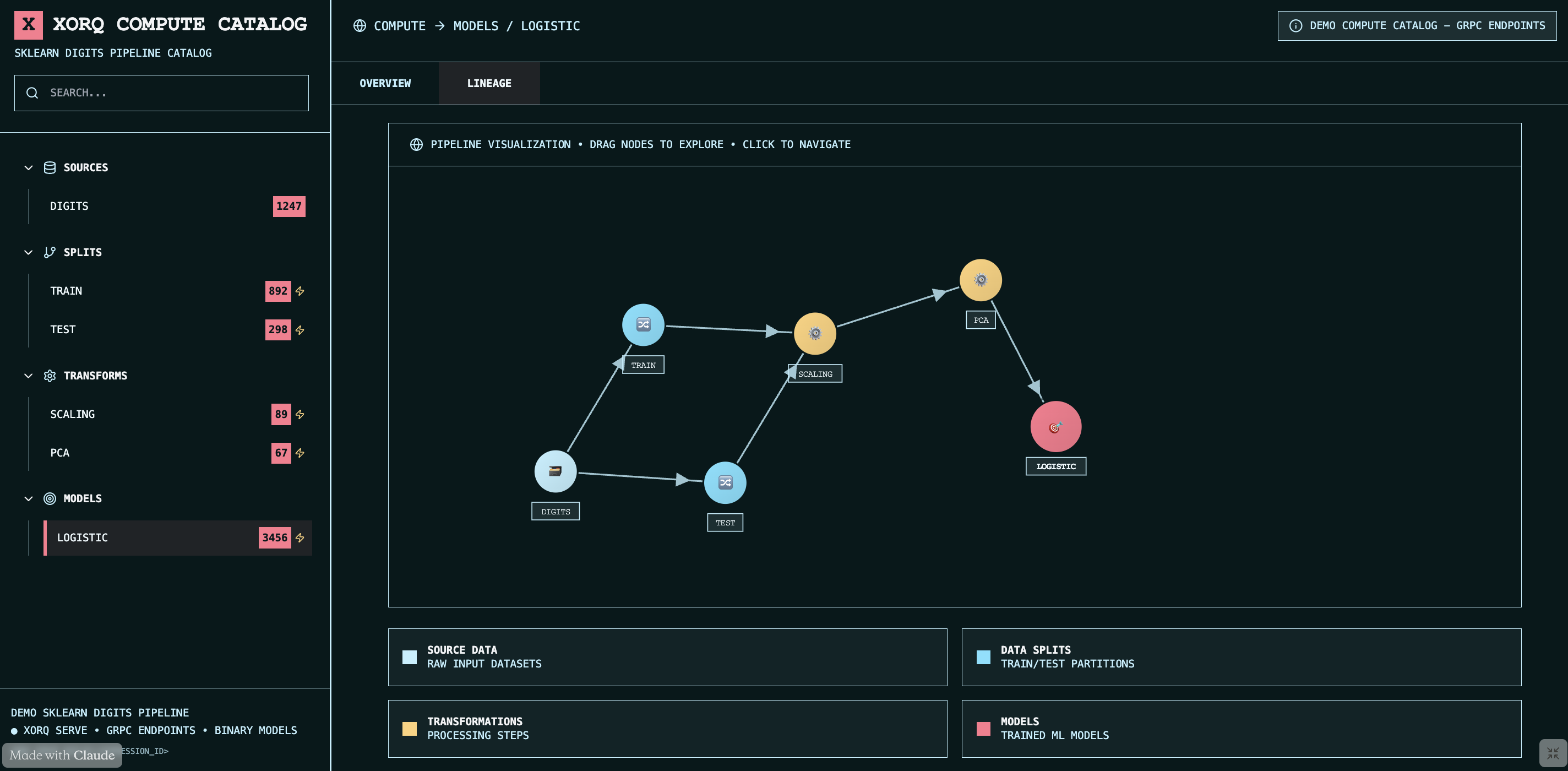This screenshot has width=1568, height=771.
Task: Click the Transforms gear icon
Action: [x=50, y=376]
